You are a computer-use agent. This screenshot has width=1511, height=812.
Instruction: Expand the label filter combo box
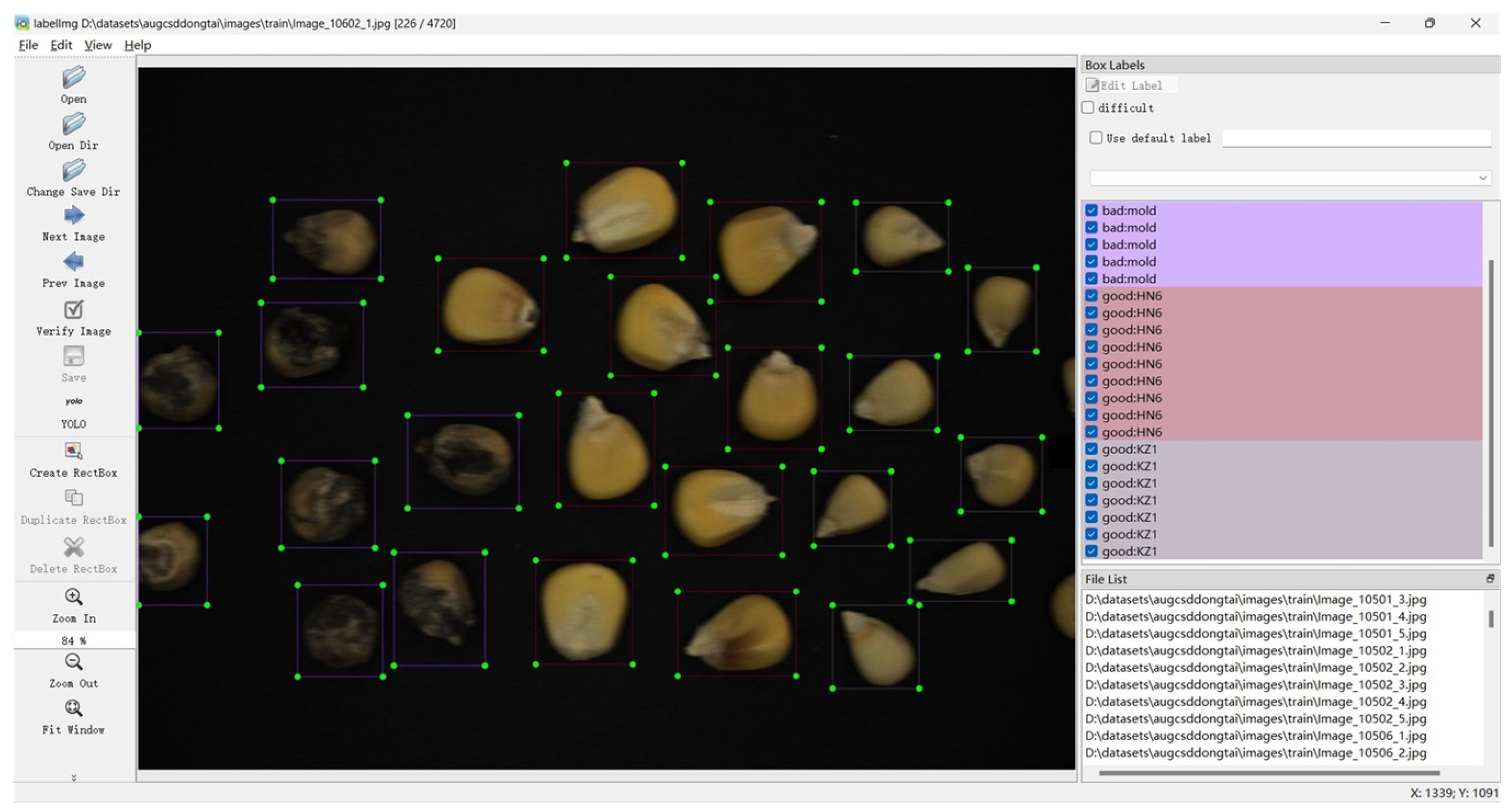[x=1482, y=178]
